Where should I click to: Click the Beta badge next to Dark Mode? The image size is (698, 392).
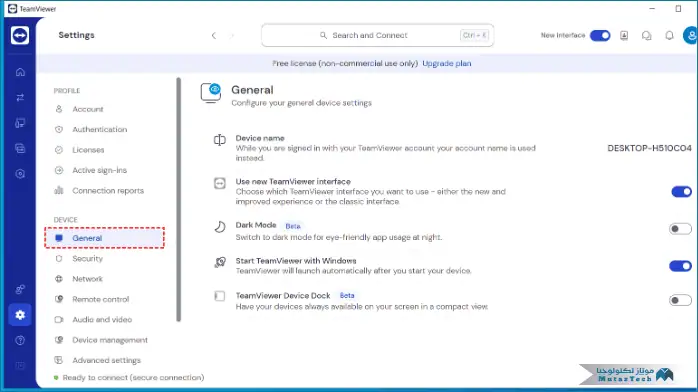(293, 226)
